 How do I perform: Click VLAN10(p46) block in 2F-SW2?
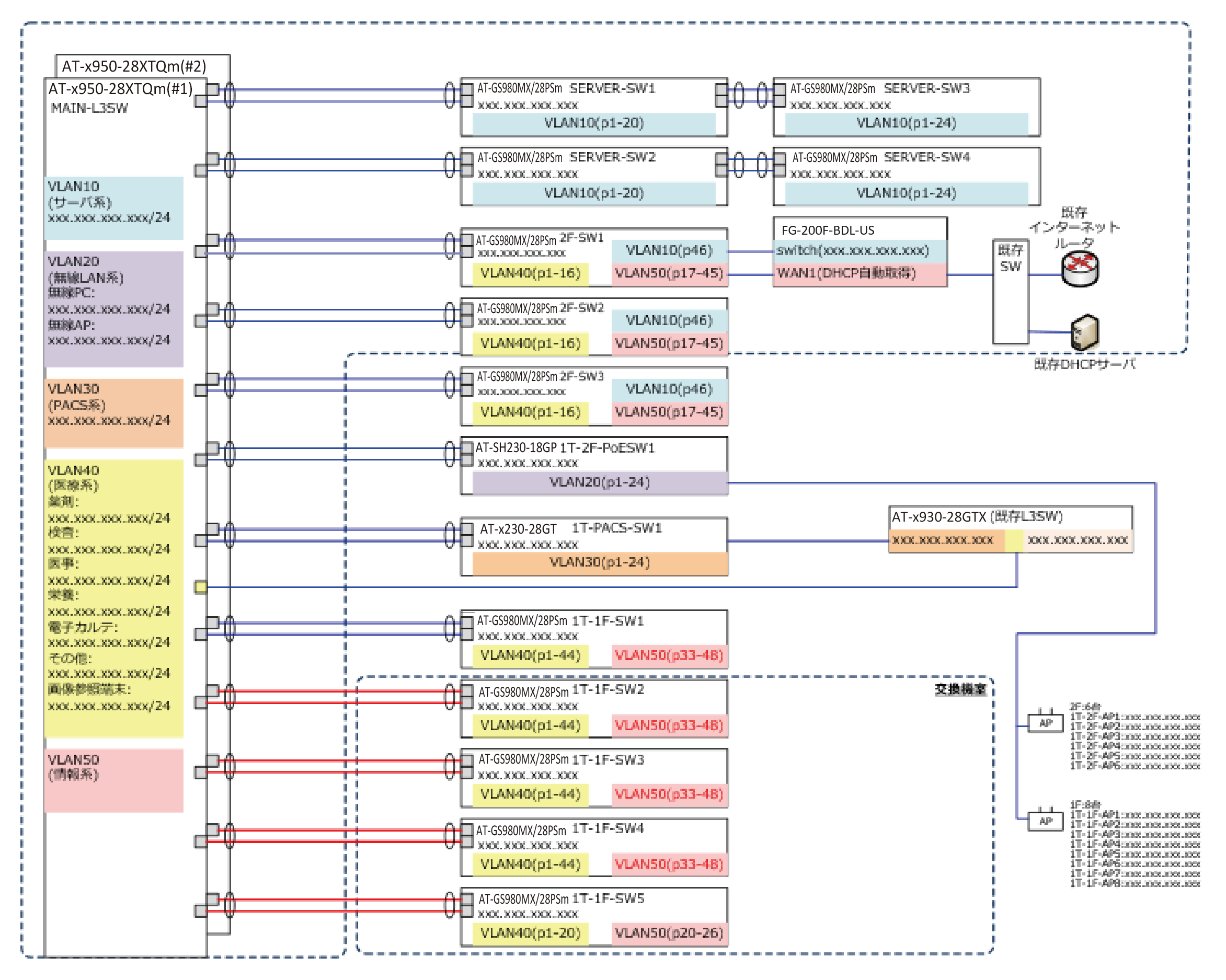click(x=669, y=320)
